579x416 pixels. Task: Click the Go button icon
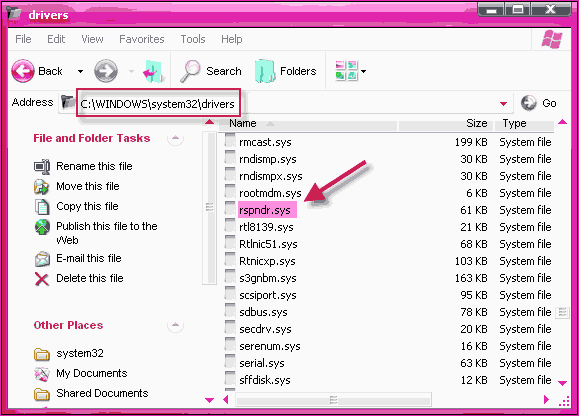coord(528,103)
